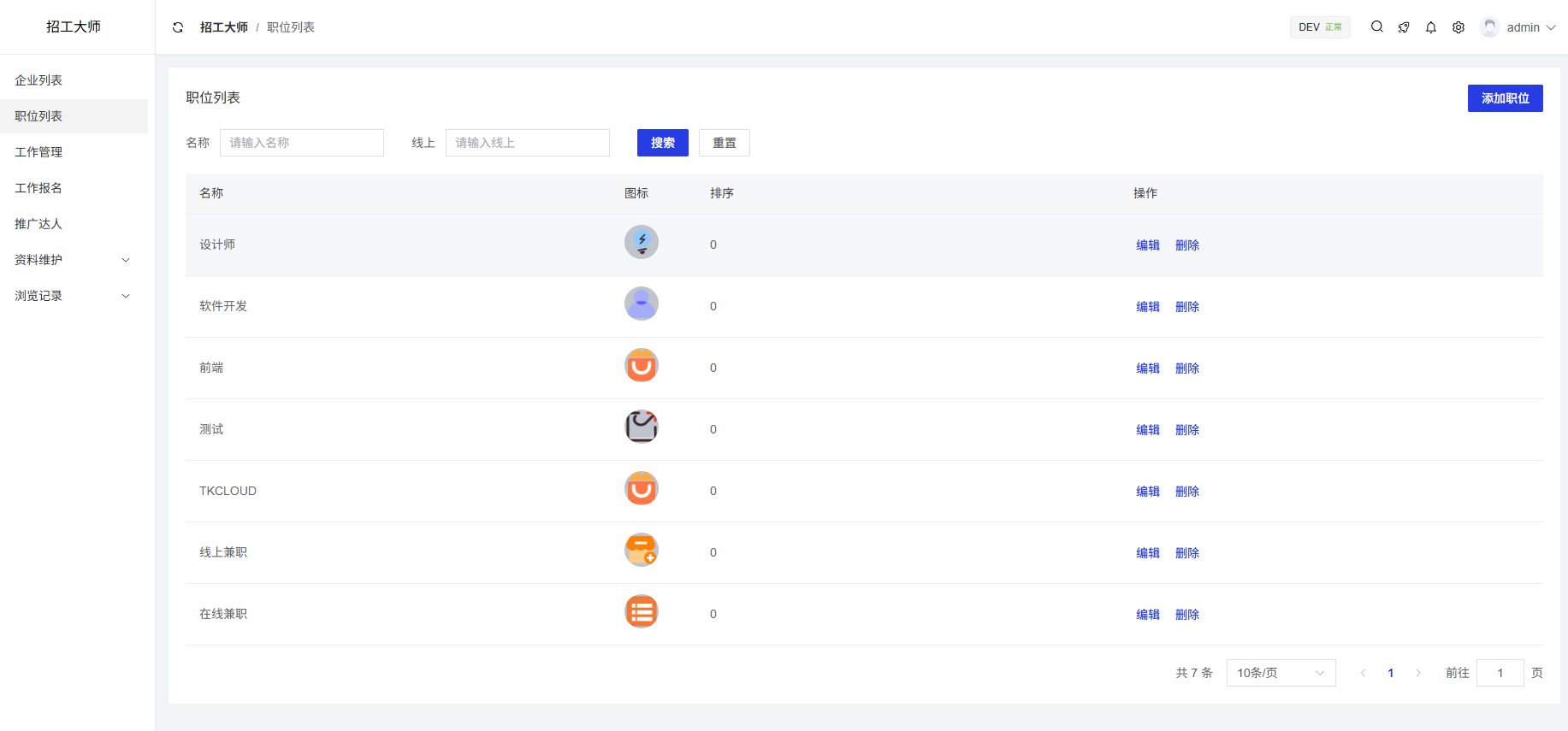1568x731 pixels.
Task: Expand the 资料维护 sidebar submenu
Action: [x=74, y=260]
